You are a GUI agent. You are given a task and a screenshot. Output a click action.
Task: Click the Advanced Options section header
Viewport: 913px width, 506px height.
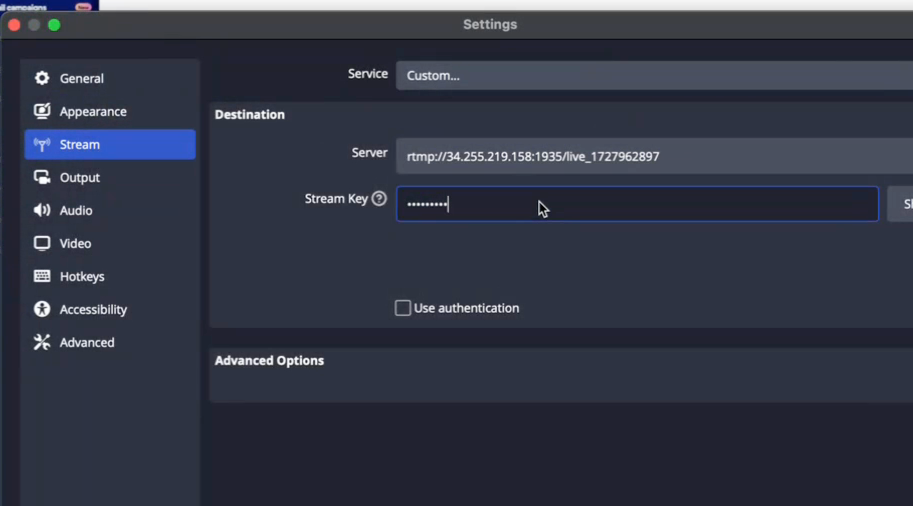pos(270,360)
